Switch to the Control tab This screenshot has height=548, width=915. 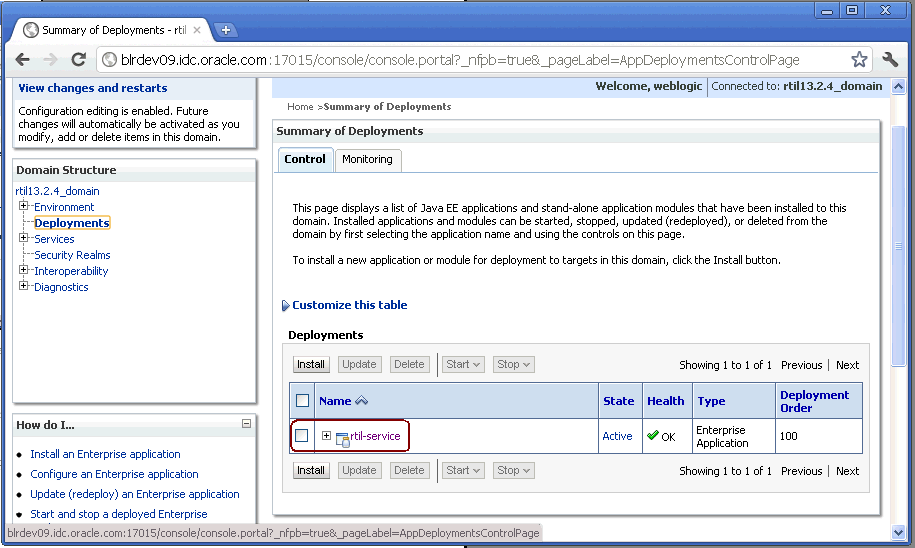coord(305,159)
